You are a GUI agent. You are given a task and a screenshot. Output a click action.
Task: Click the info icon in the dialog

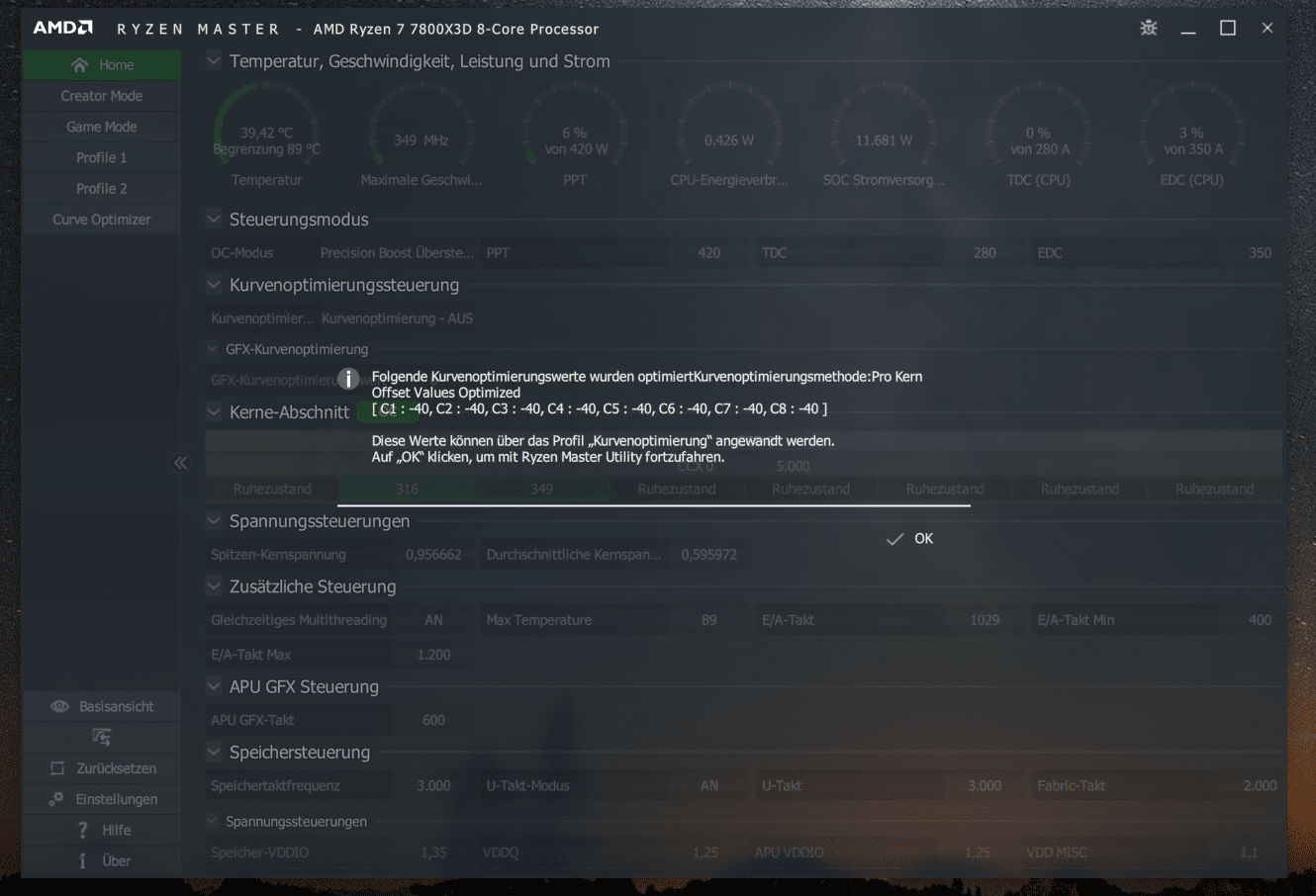[x=347, y=379]
